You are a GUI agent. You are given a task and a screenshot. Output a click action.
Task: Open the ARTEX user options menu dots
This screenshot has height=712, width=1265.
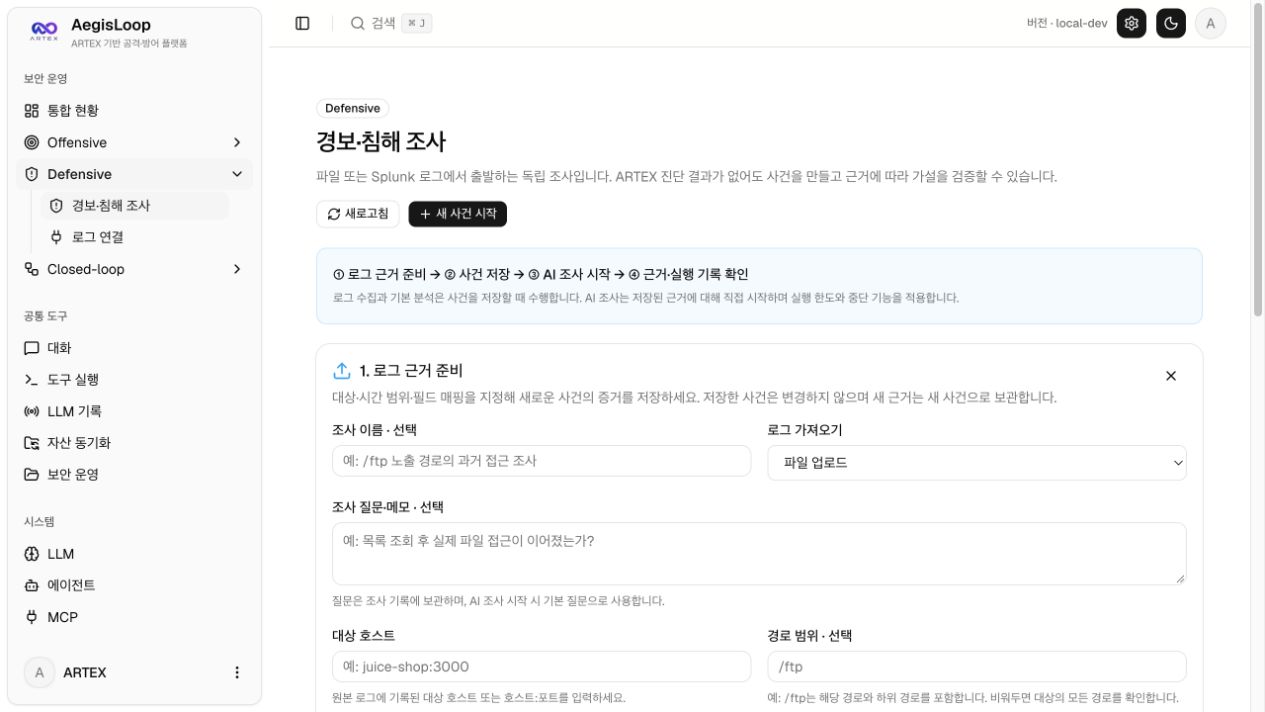[x=237, y=673]
